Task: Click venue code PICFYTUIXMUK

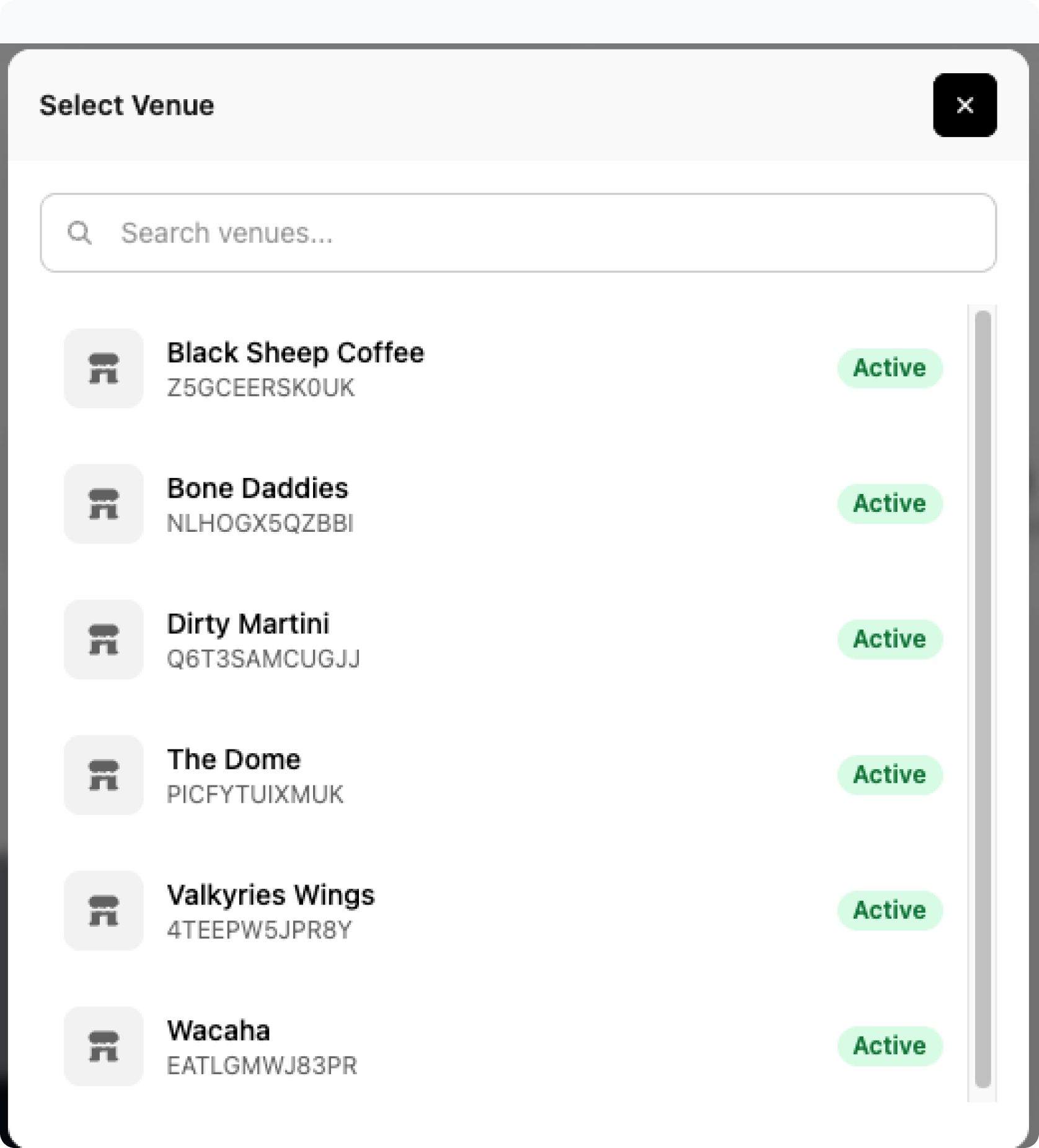Action: click(255, 795)
